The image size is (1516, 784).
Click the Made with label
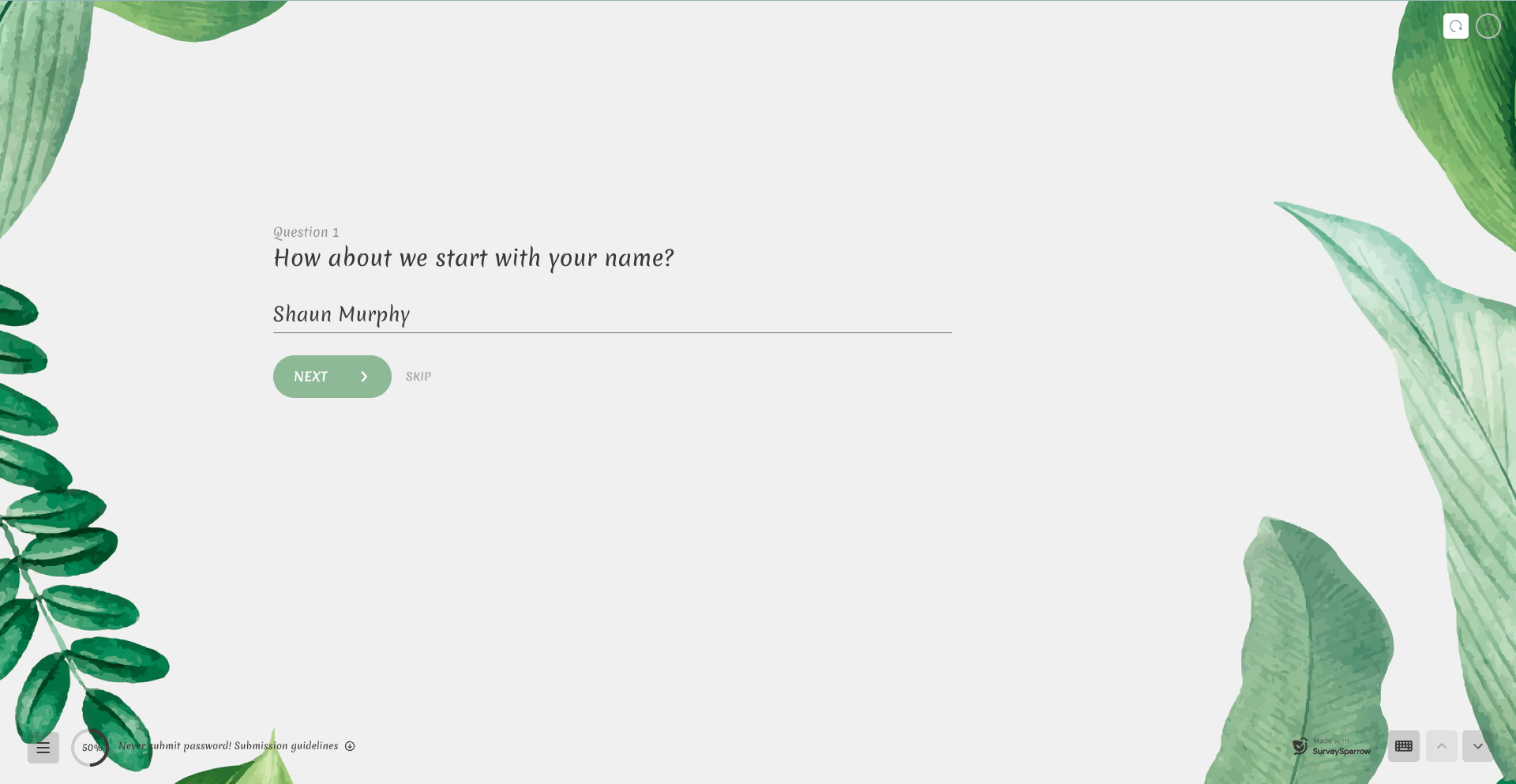pyautogui.click(x=1330, y=741)
